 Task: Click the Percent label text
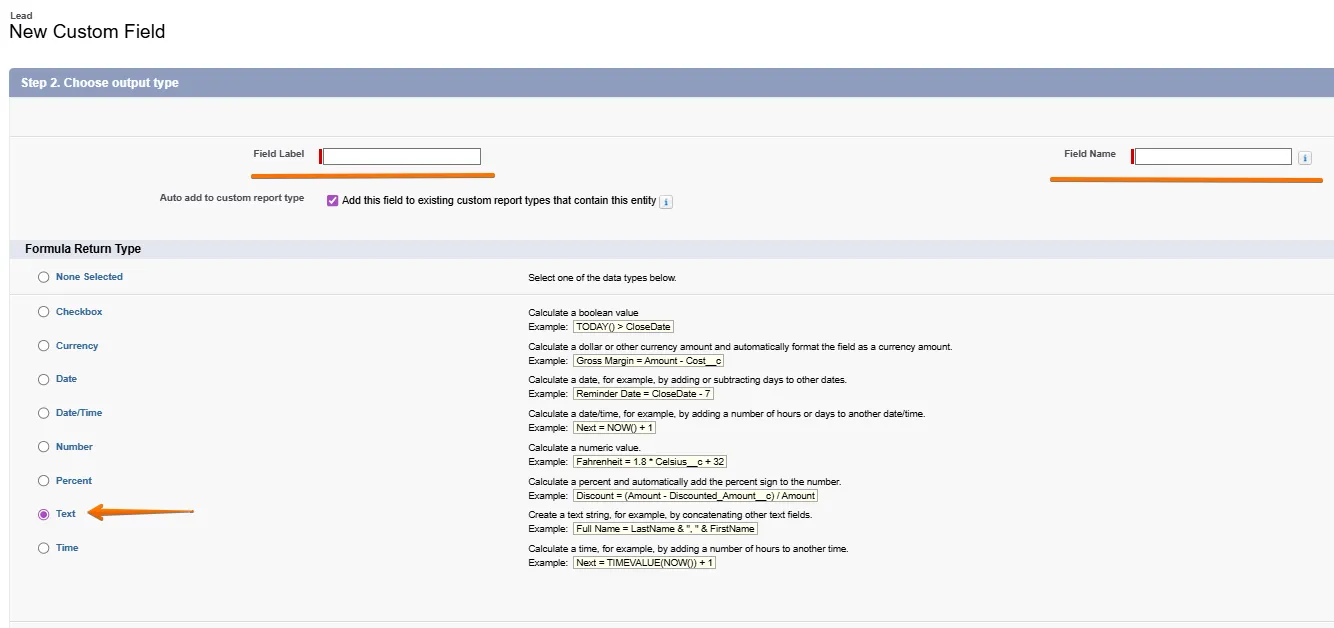click(x=74, y=481)
